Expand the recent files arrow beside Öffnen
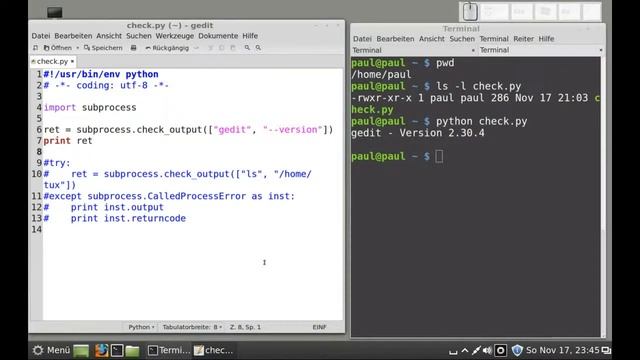640x360 pixels. pos(78,48)
